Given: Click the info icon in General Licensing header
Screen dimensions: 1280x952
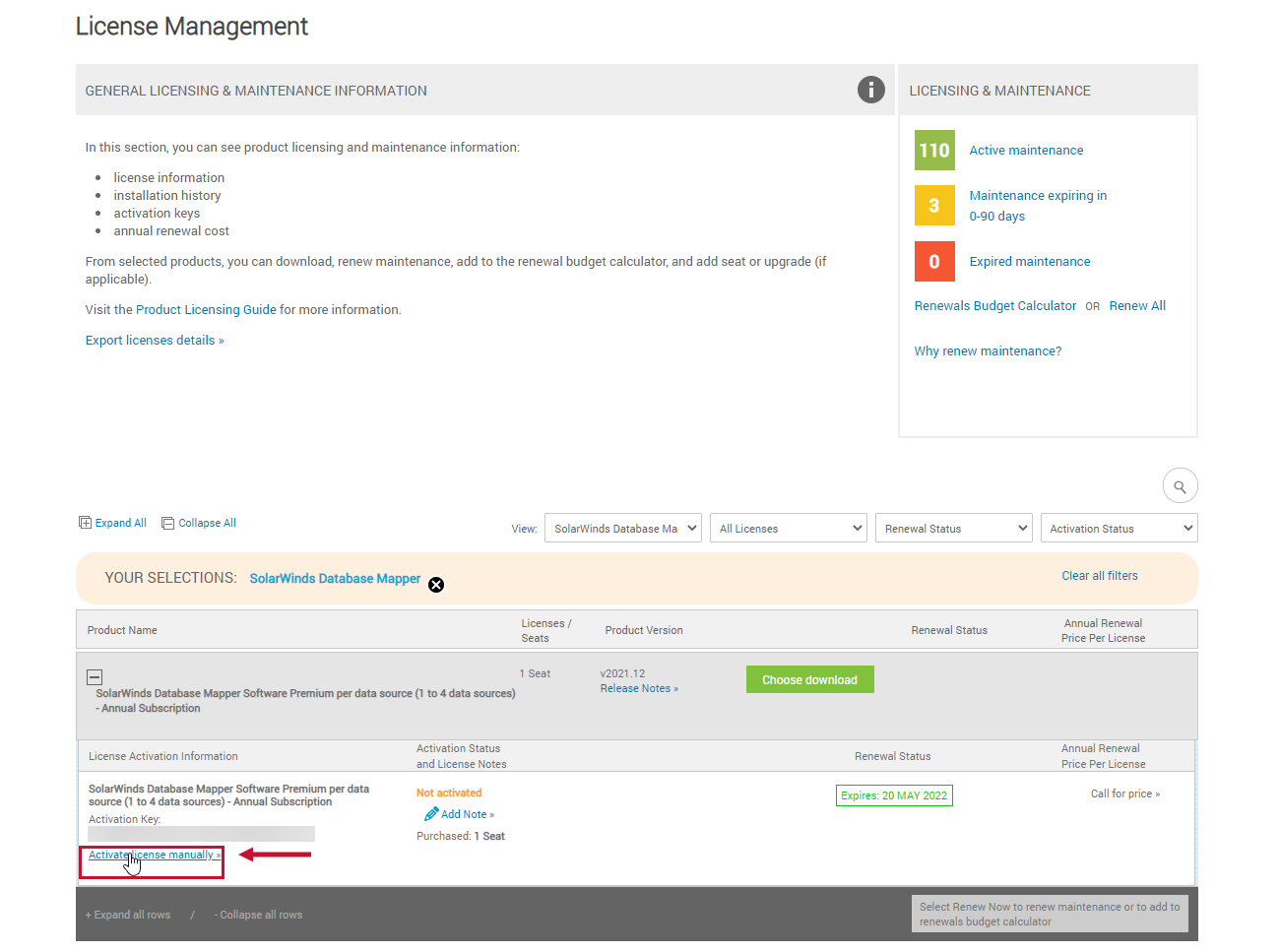Looking at the screenshot, I should tap(871, 90).
